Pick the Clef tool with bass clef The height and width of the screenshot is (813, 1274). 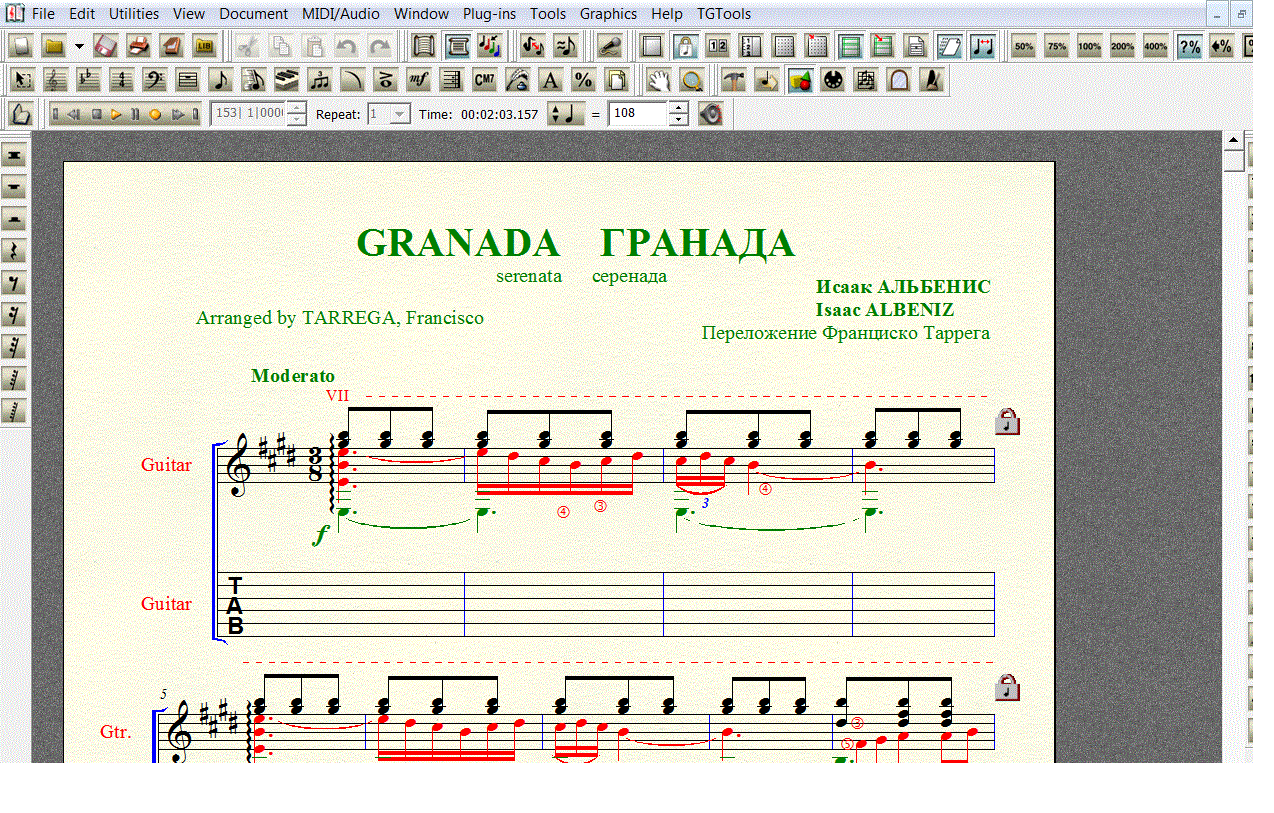point(154,80)
